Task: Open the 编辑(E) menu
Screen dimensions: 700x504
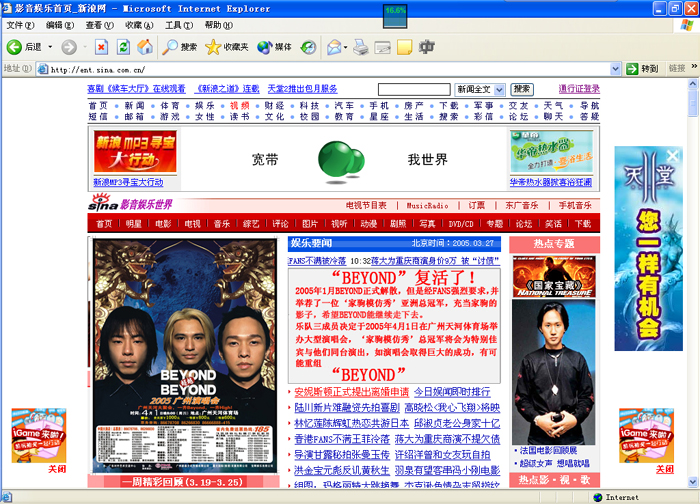Action: coord(60,25)
